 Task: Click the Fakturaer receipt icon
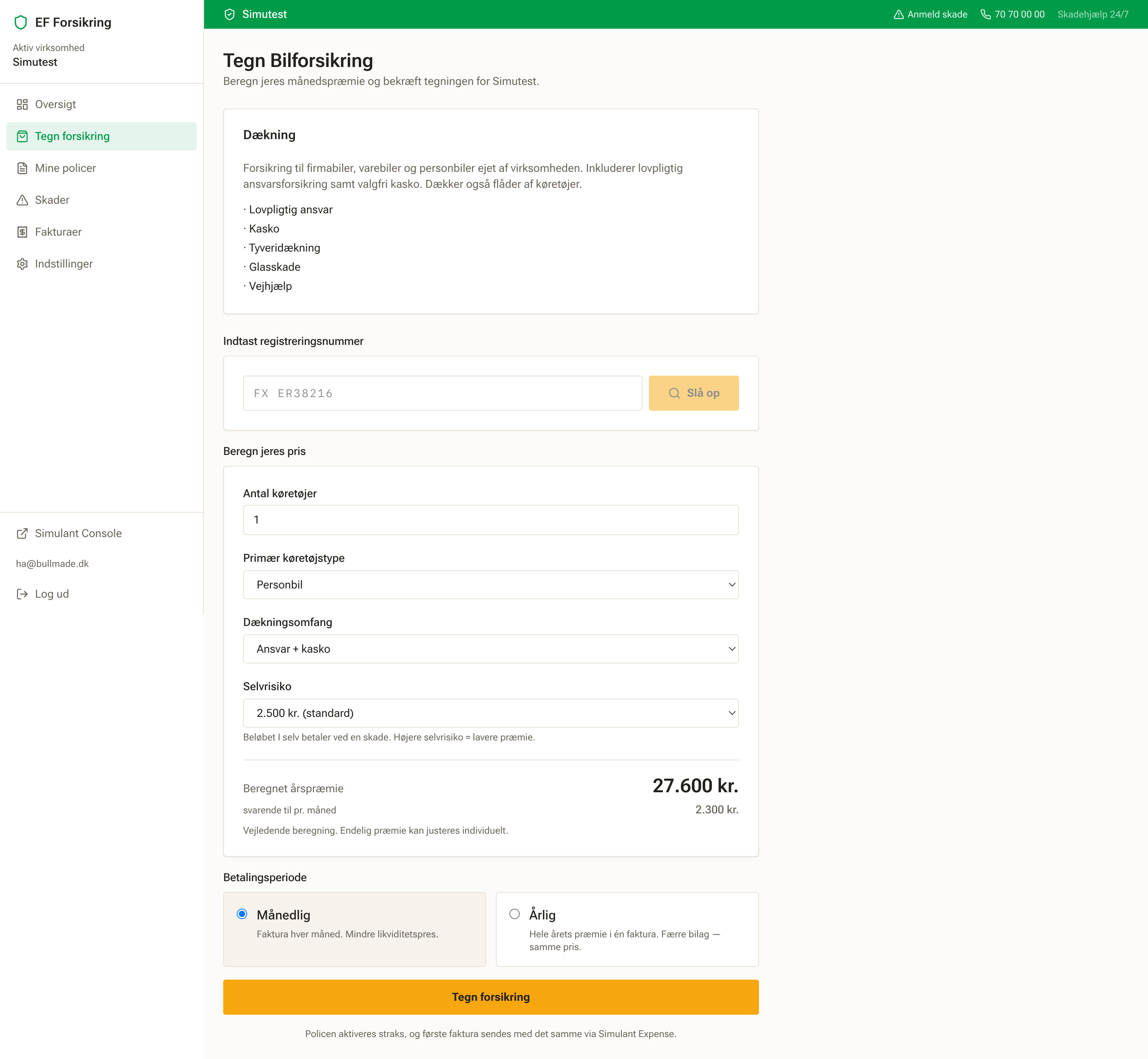point(22,232)
